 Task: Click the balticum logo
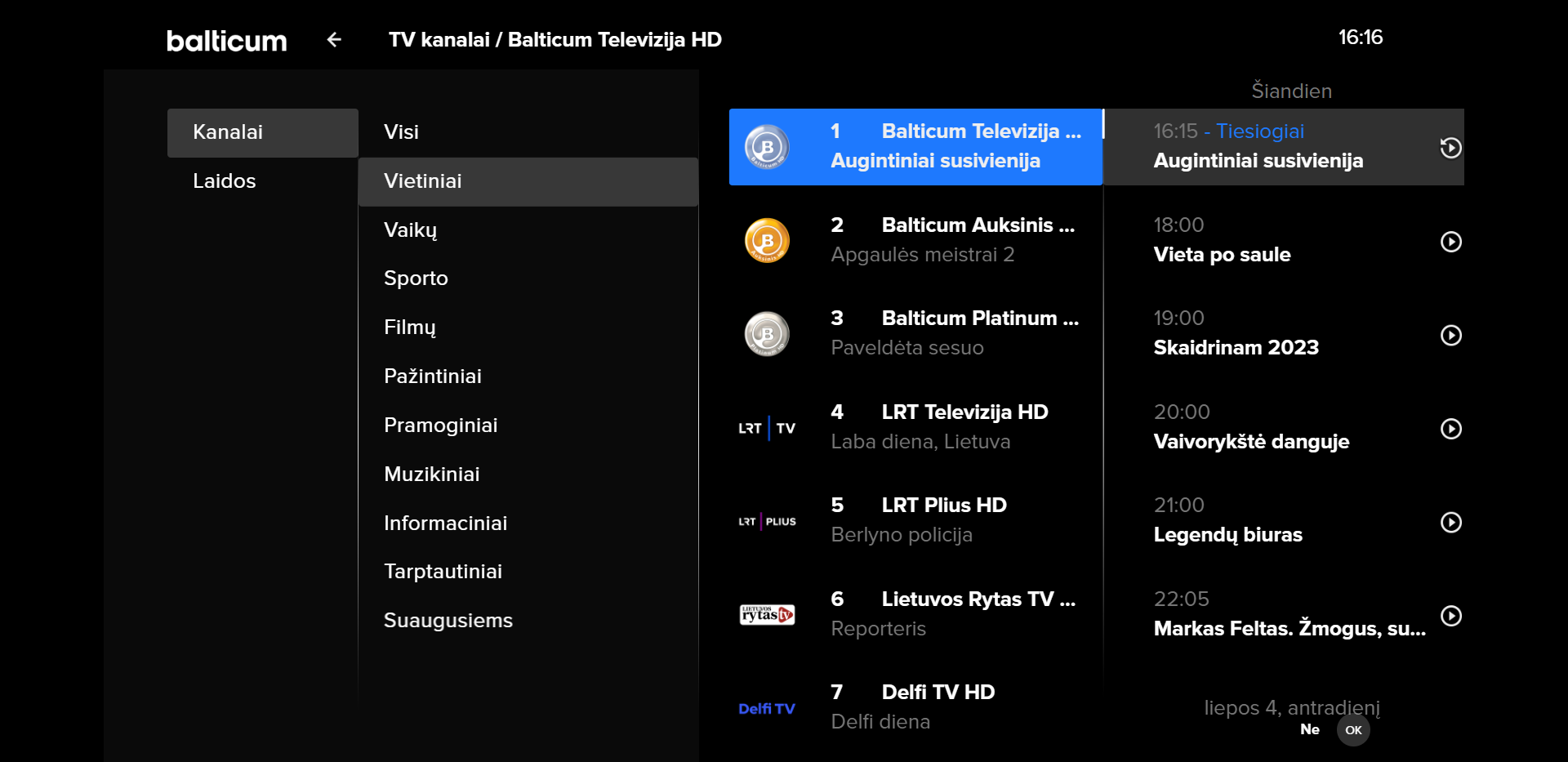(227, 41)
